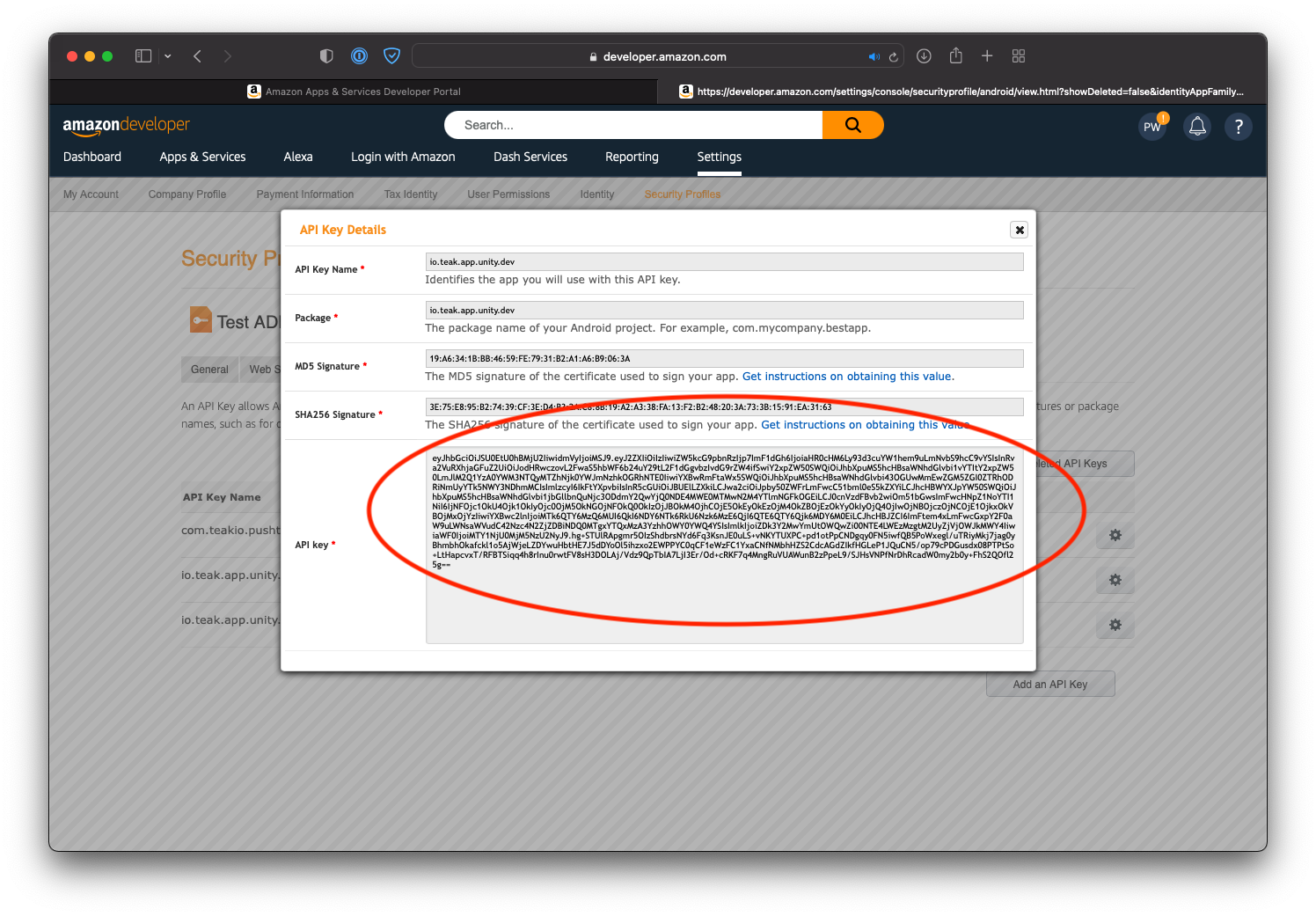Open Login with Amazon menu

pyautogui.click(x=403, y=157)
